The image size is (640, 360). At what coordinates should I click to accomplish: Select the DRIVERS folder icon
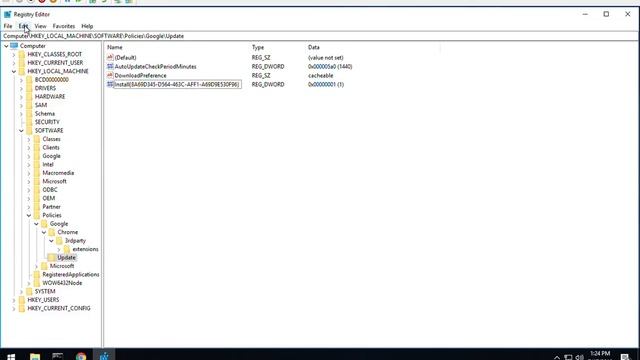click(29, 88)
